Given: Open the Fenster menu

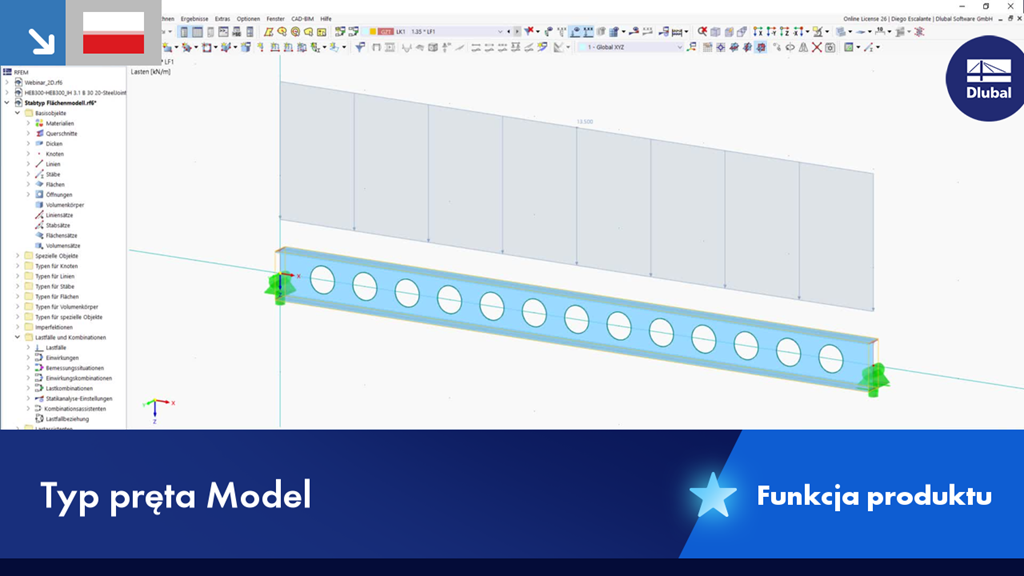Looking at the screenshot, I should 276,19.
